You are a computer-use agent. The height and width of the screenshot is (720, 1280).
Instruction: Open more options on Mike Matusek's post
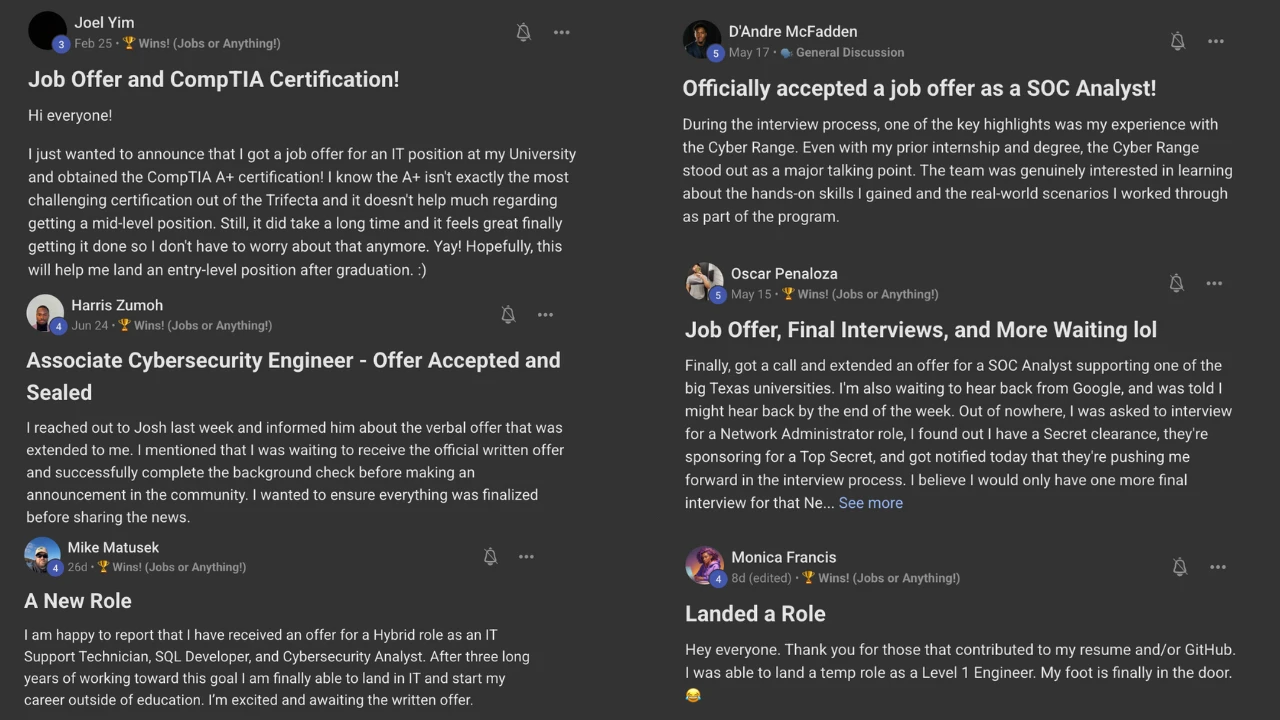point(526,556)
